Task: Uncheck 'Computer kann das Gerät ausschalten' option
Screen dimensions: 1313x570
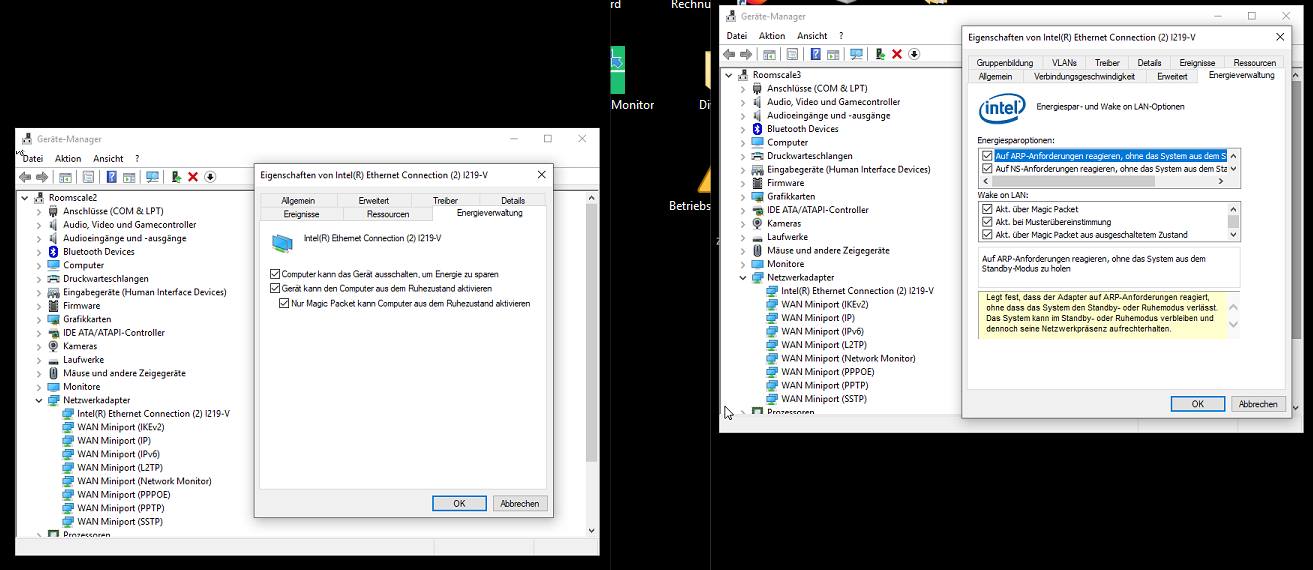Action: point(275,274)
